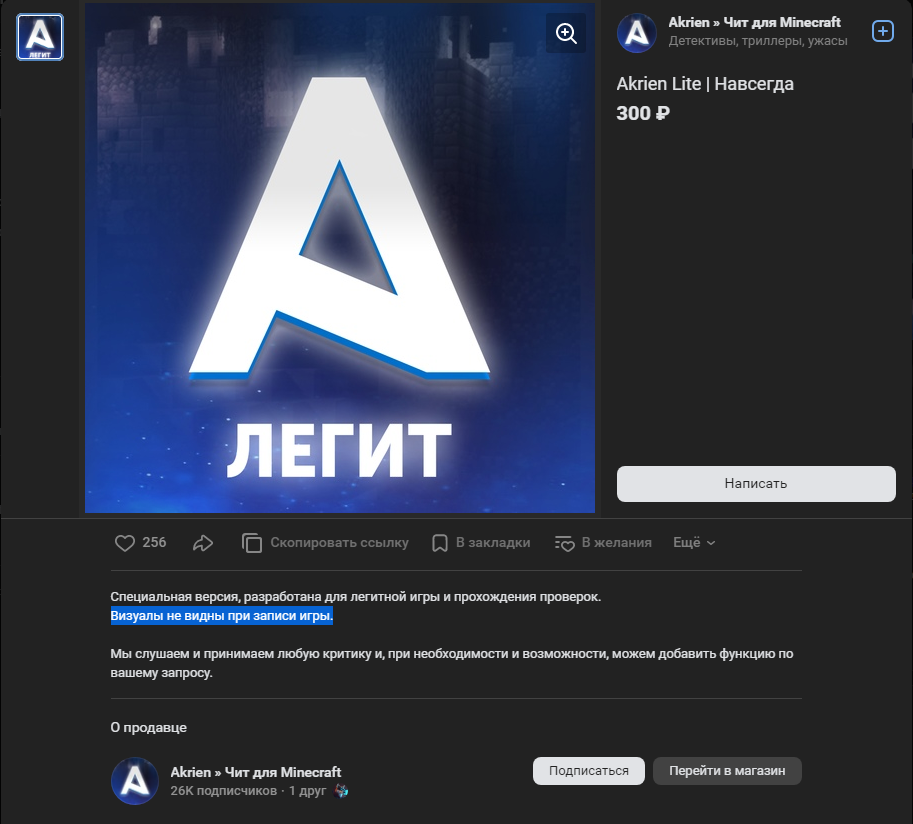Click Перейти в магазин
The height and width of the screenshot is (824, 913).
pyautogui.click(x=727, y=770)
